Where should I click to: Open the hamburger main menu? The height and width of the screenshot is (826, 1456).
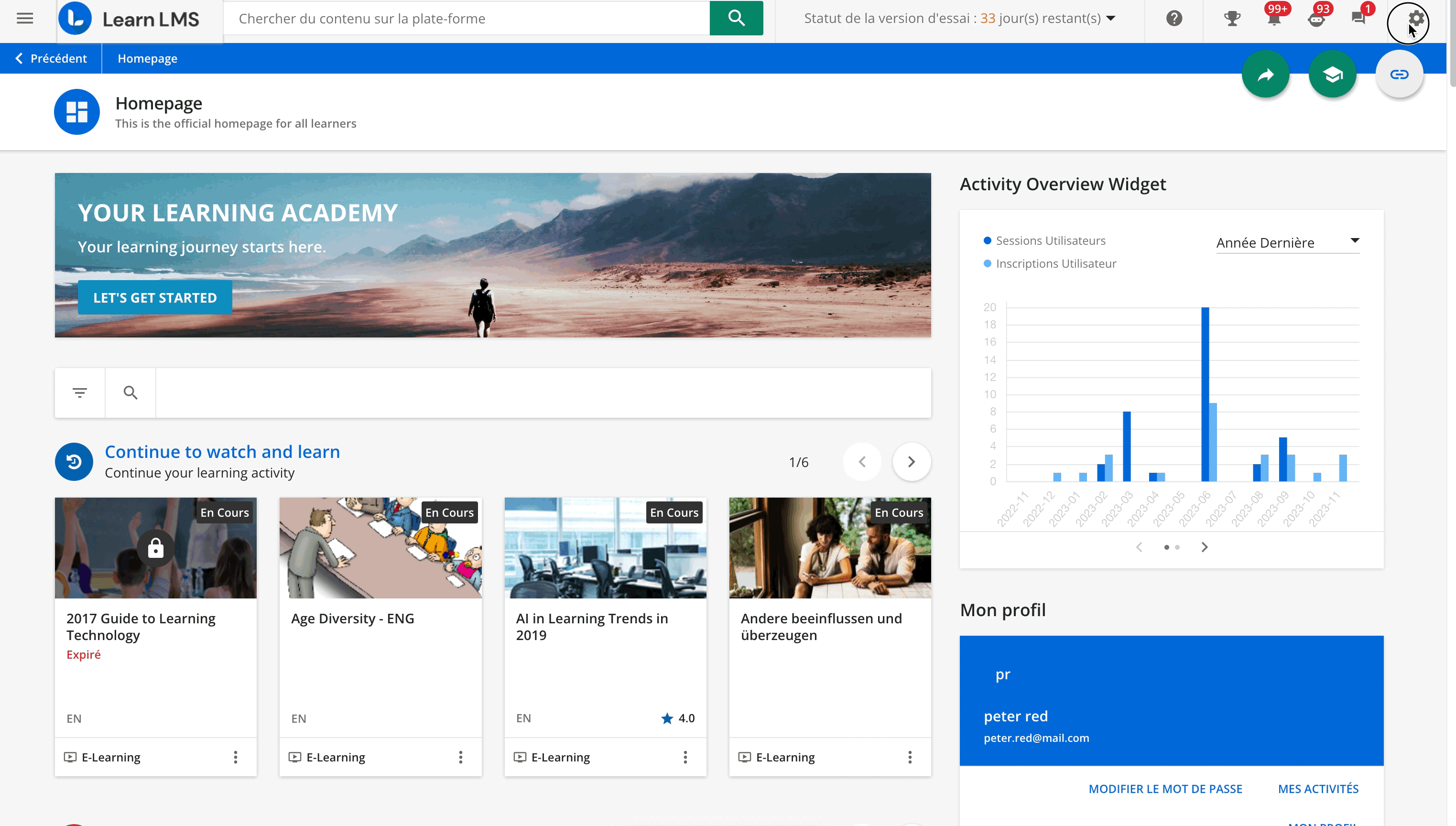[x=24, y=19]
